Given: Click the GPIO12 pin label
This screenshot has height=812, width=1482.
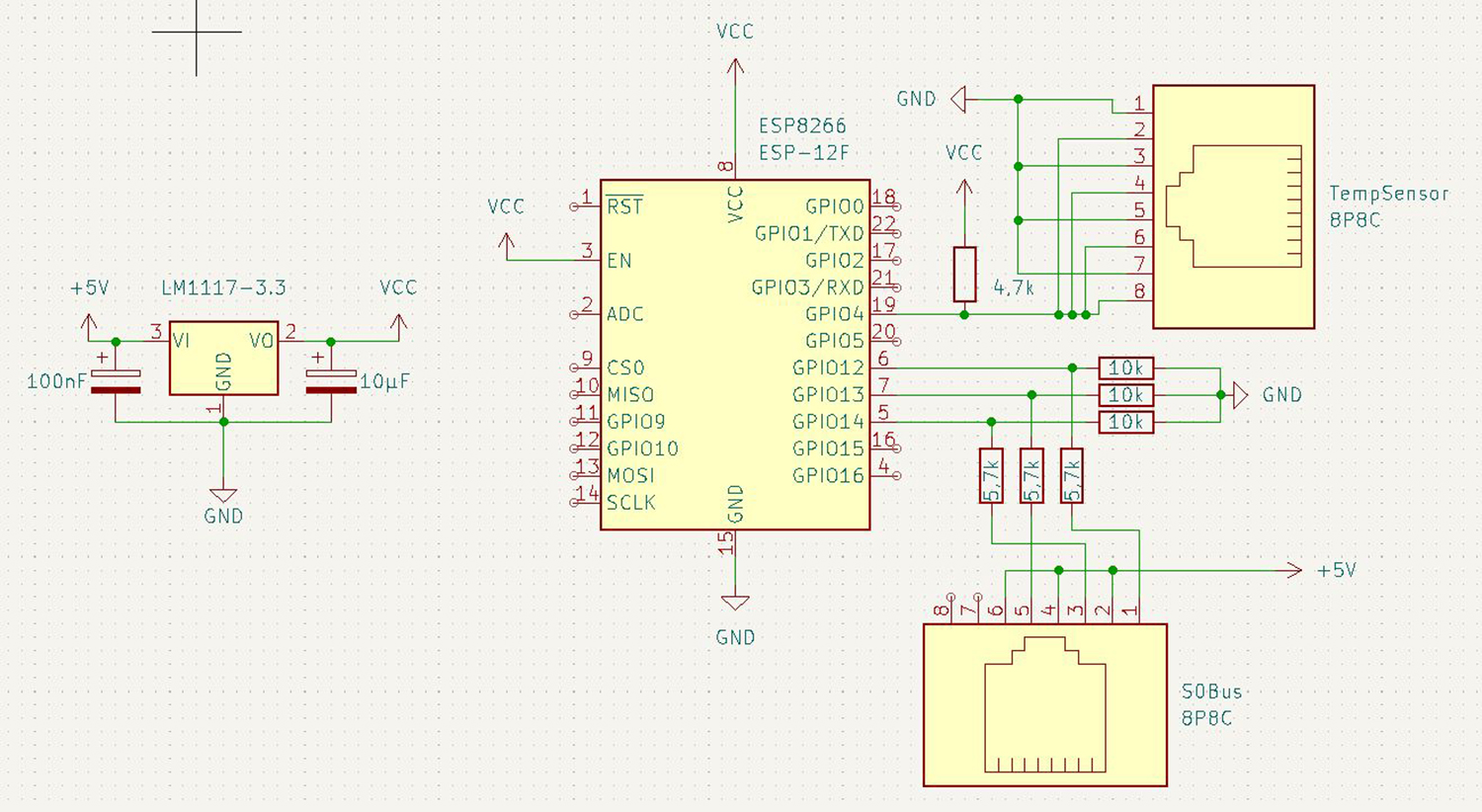Looking at the screenshot, I should pyautogui.click(x=828, y=367).
